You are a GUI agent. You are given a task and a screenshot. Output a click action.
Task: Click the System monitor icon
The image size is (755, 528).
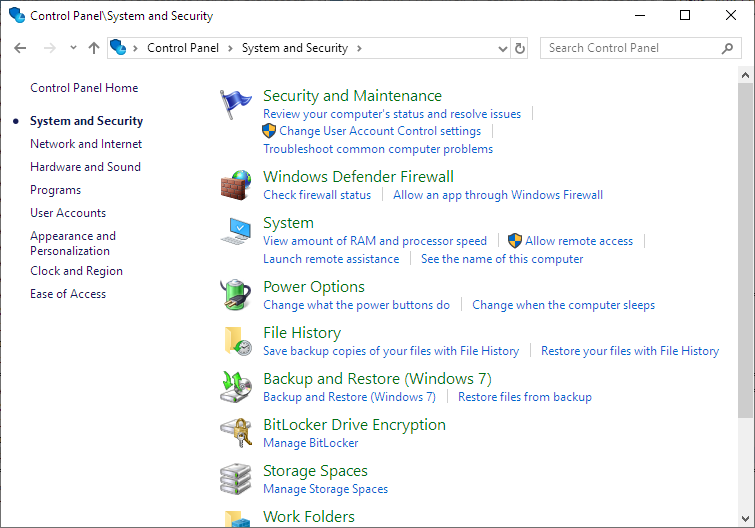(x=236, y=231)
